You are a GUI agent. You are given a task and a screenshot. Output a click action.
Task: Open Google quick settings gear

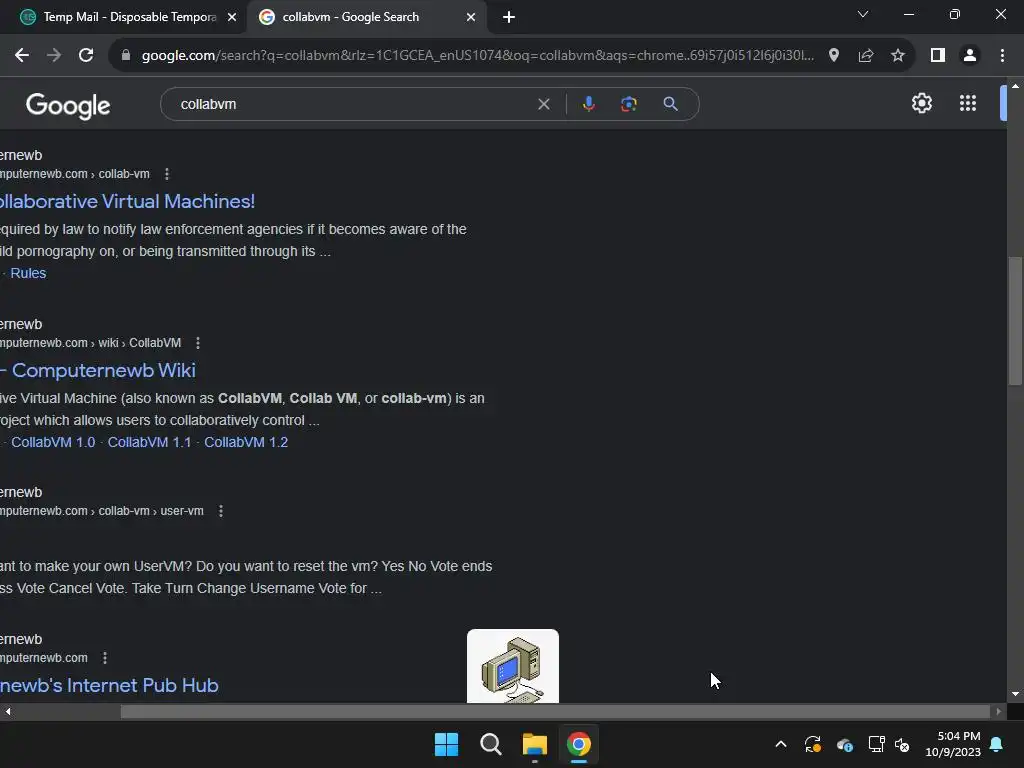pos(921,103)
